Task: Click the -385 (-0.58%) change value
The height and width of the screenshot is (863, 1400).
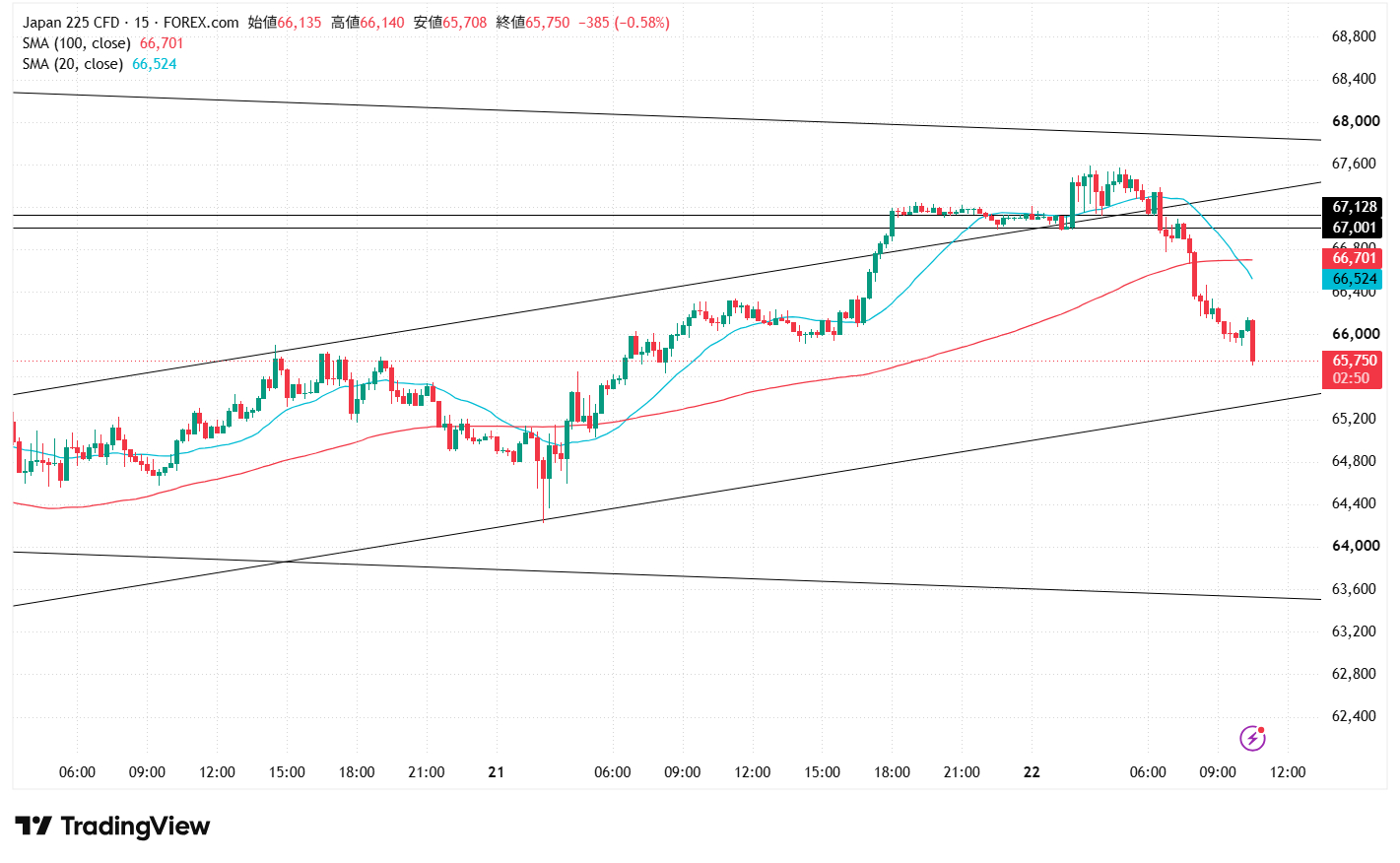Action: point(624,23)
